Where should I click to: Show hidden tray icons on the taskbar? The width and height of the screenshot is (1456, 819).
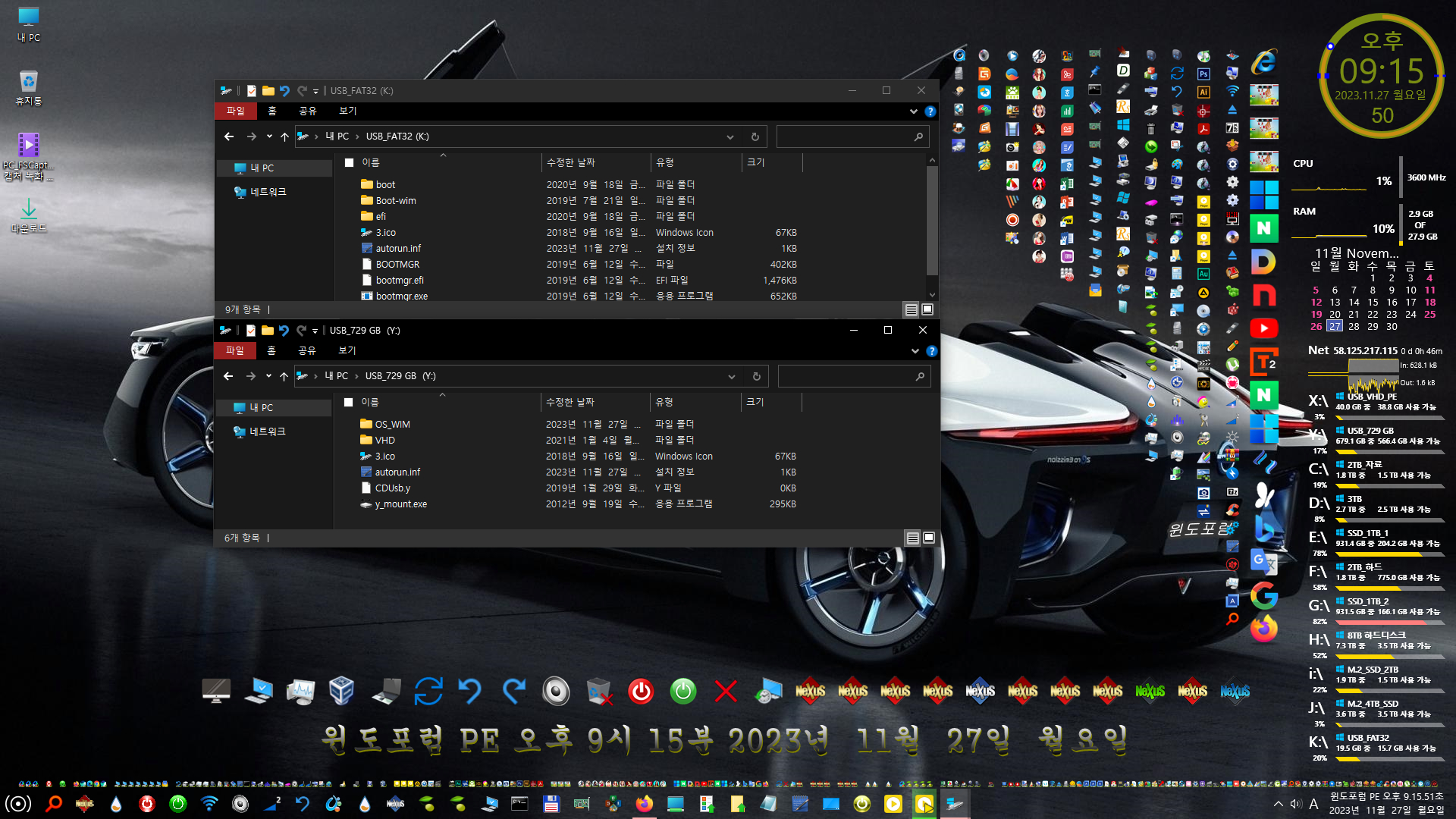coord(1279,804)
